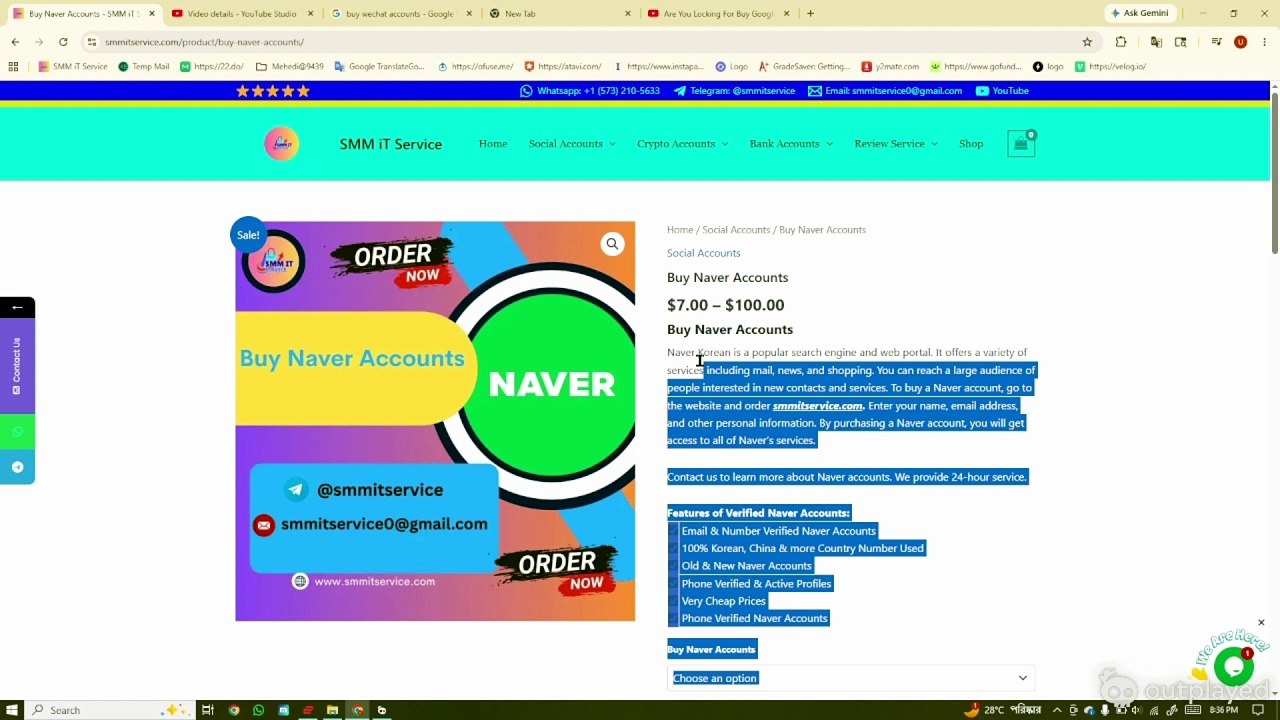
Task: Click the Social Accounts breadcrumb link
Action: tap(736, 230)
